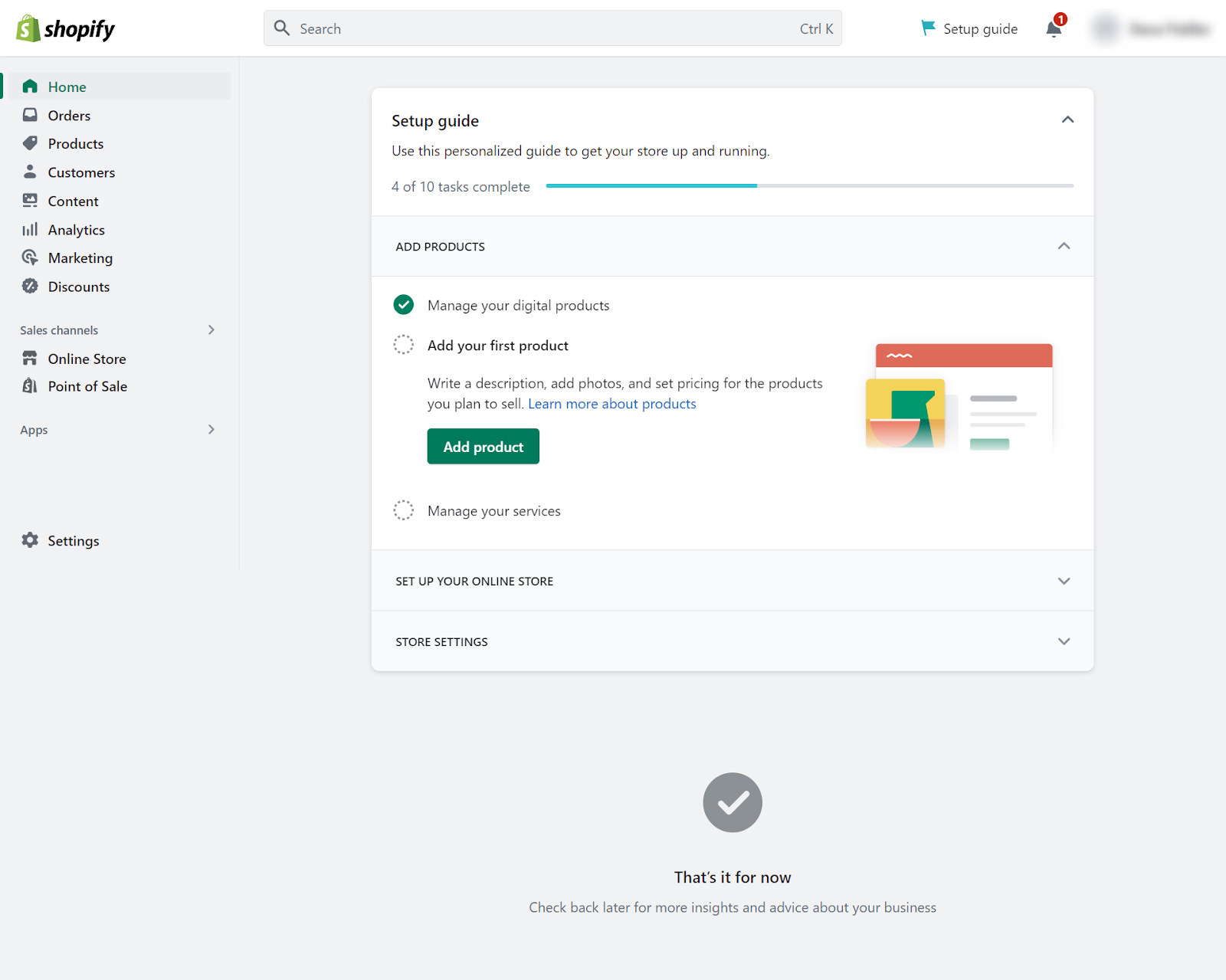The width and height of the screenshot is (1226, 980).
Task: Go to Marketing in the sidebar
Action: click(x=80, y=258)
